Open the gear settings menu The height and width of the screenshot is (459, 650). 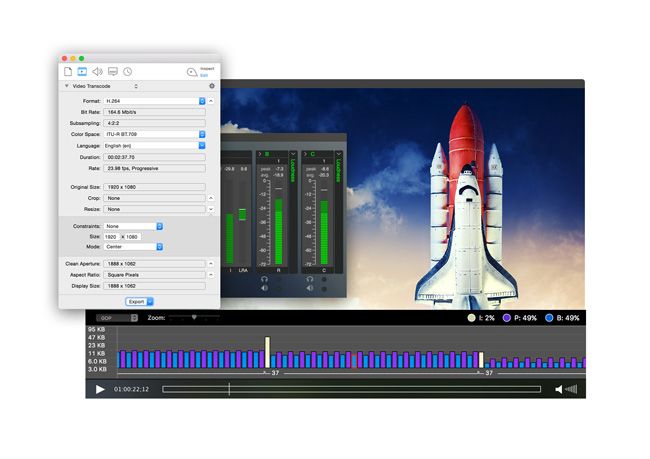coord(212,86)
